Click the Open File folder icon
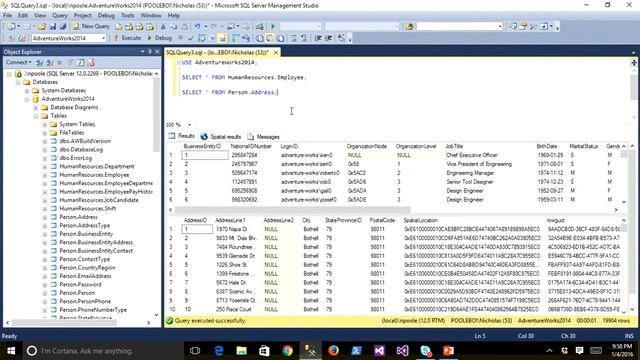 coord(42,27)
